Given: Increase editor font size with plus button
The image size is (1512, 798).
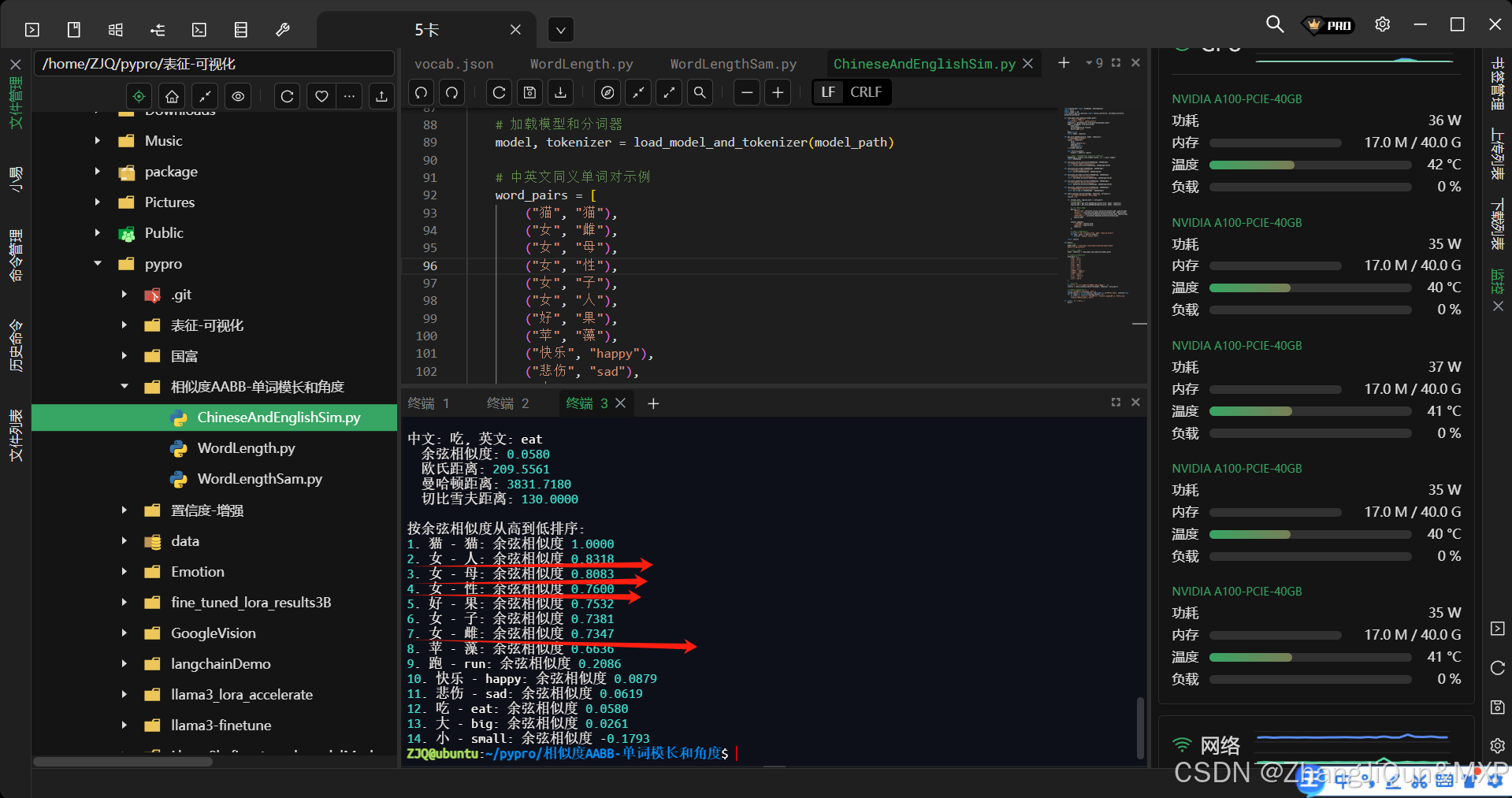Looking at the screenshot, I should click(x=778, y=92).
